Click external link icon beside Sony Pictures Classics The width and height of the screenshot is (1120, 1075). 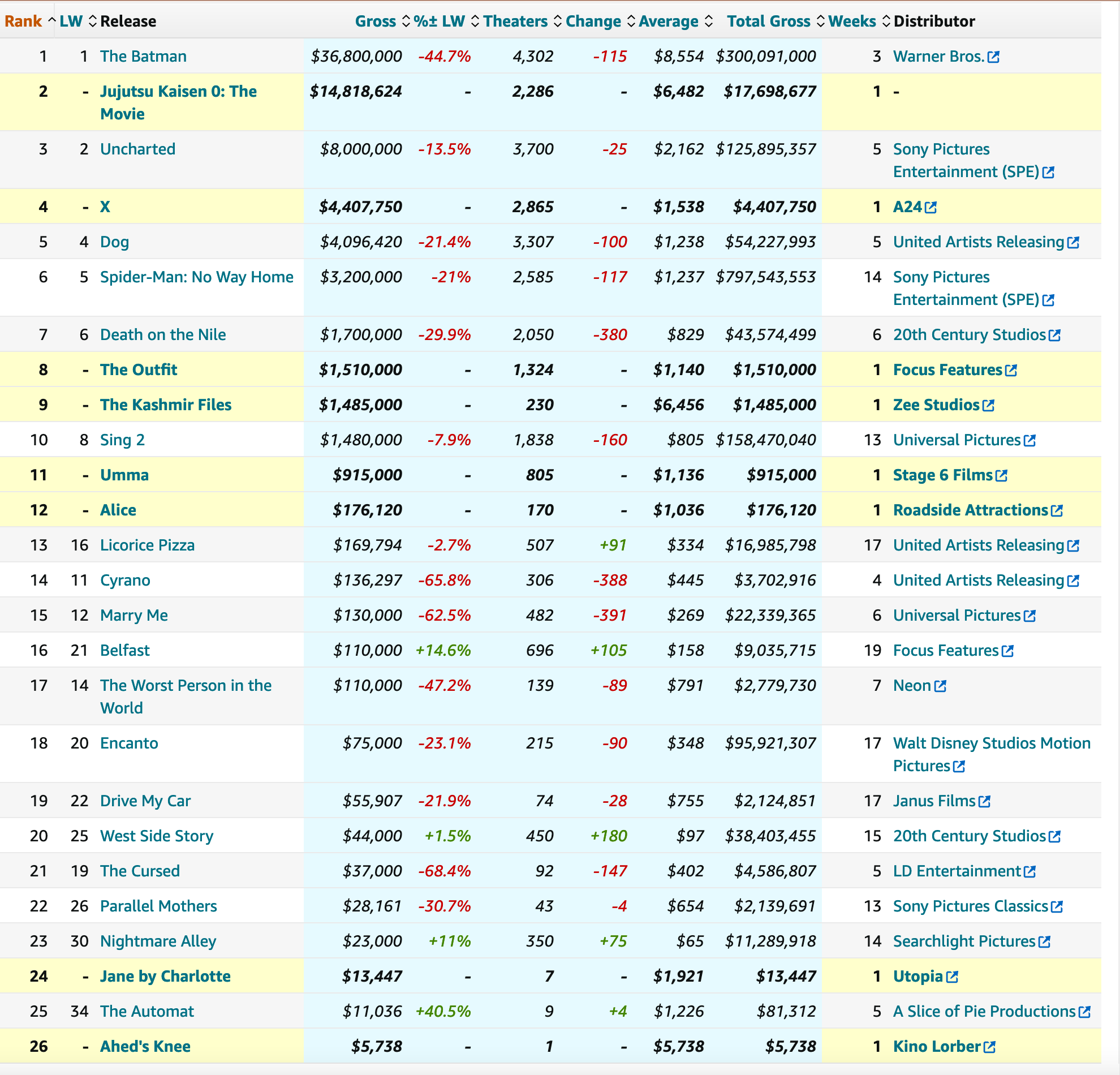tap(1057, 907)
